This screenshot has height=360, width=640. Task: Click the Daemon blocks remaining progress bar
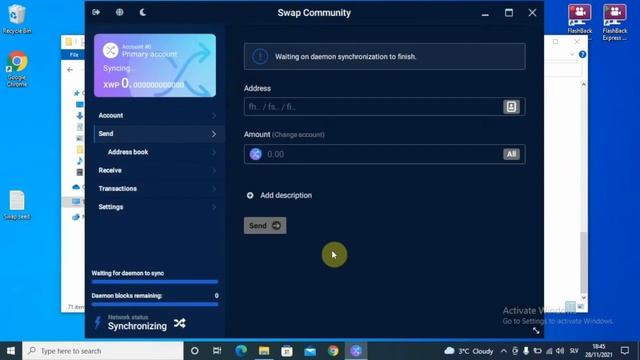pos(155,304)
